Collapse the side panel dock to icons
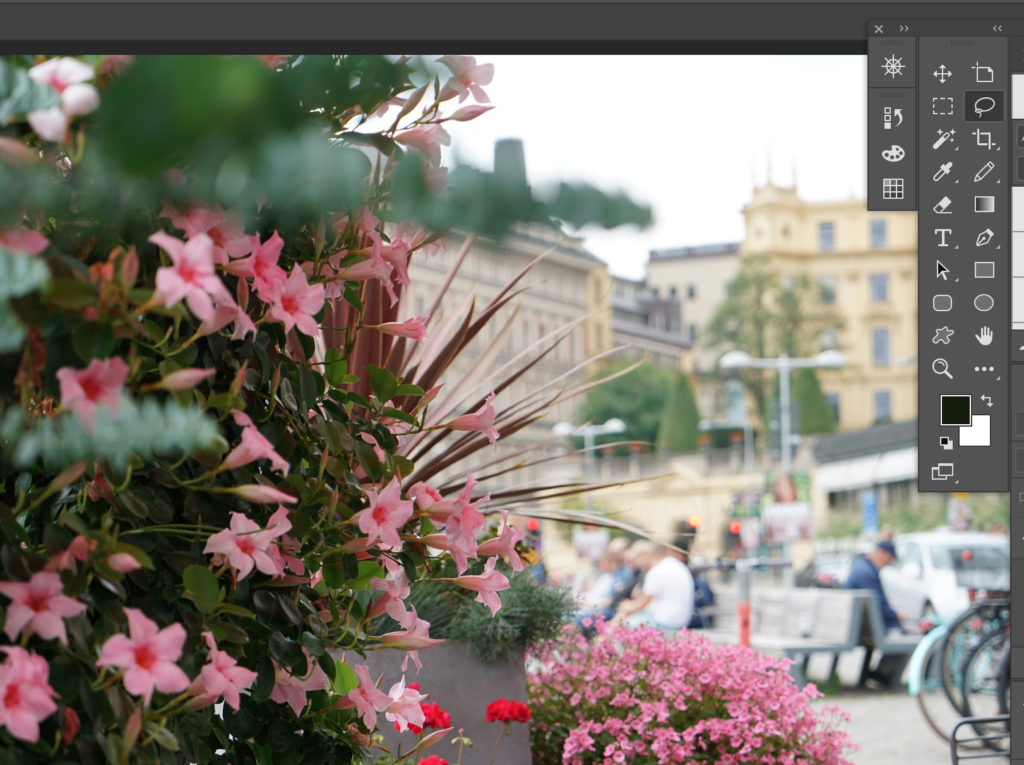1024x765 pixels. [904, 28]
